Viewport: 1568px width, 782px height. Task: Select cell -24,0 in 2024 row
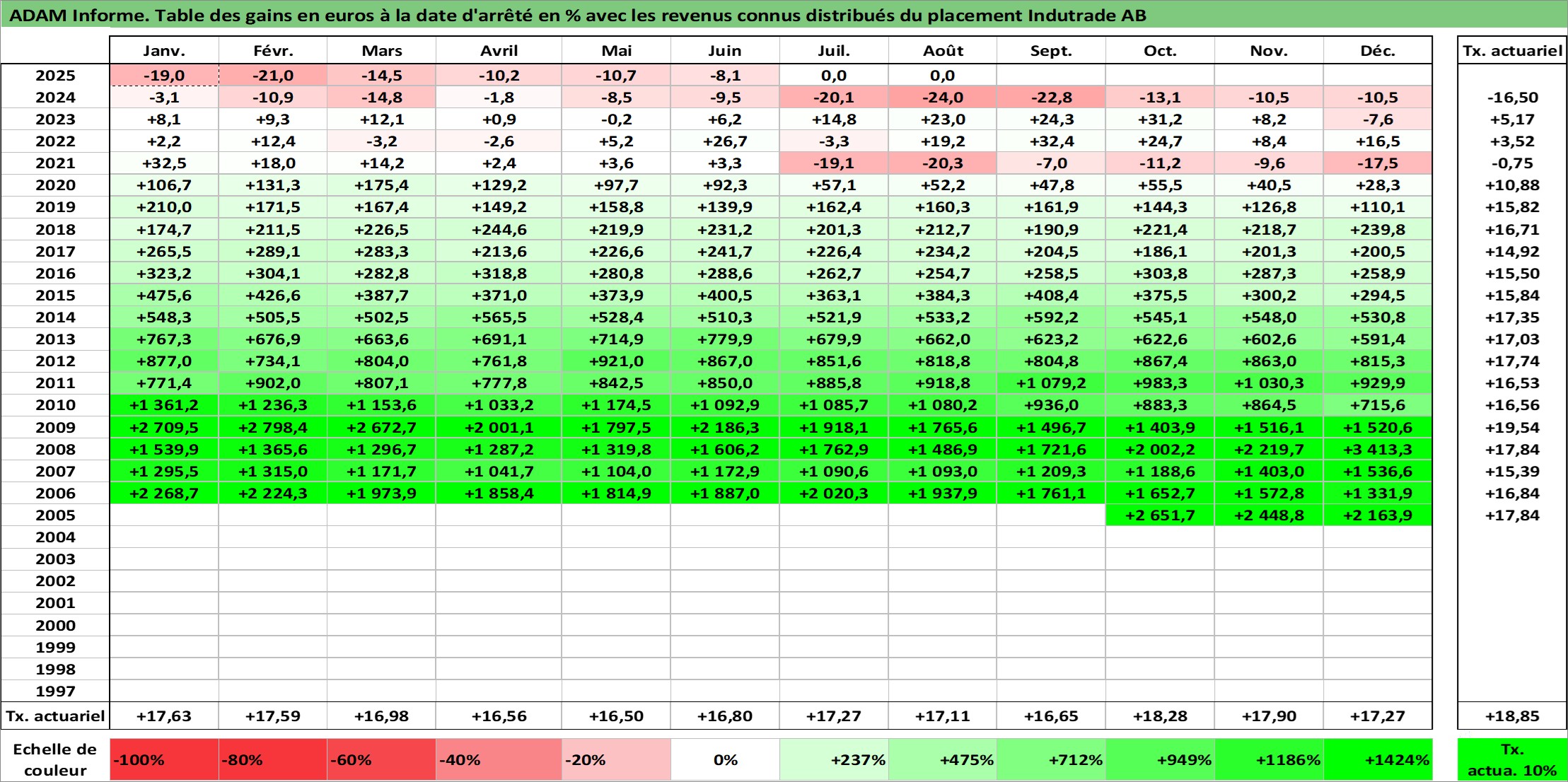click(x=943, y=98)
